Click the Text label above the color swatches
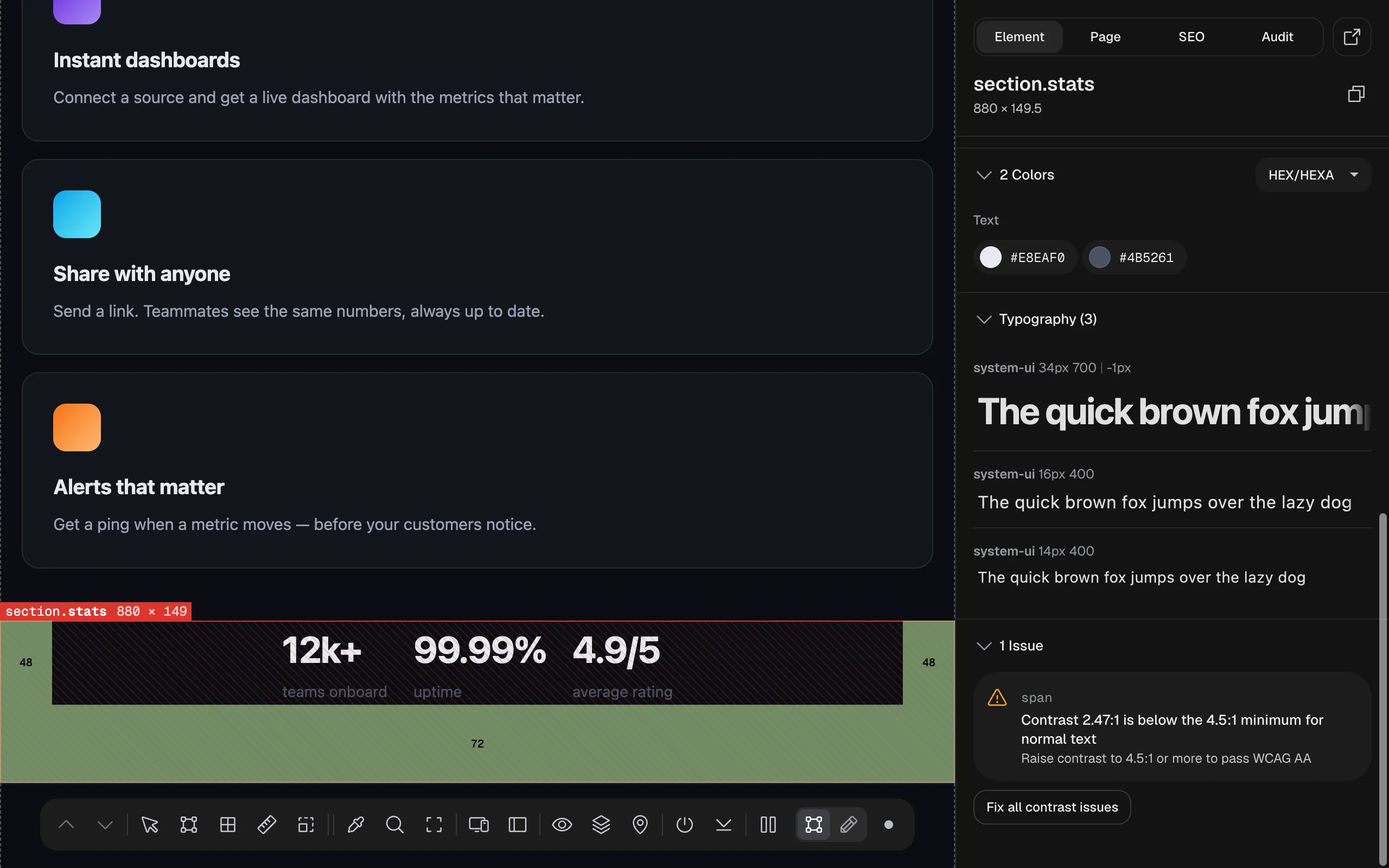Viewport: 1389px width, 868px height. pyautogui.click(x=986, y=220)
